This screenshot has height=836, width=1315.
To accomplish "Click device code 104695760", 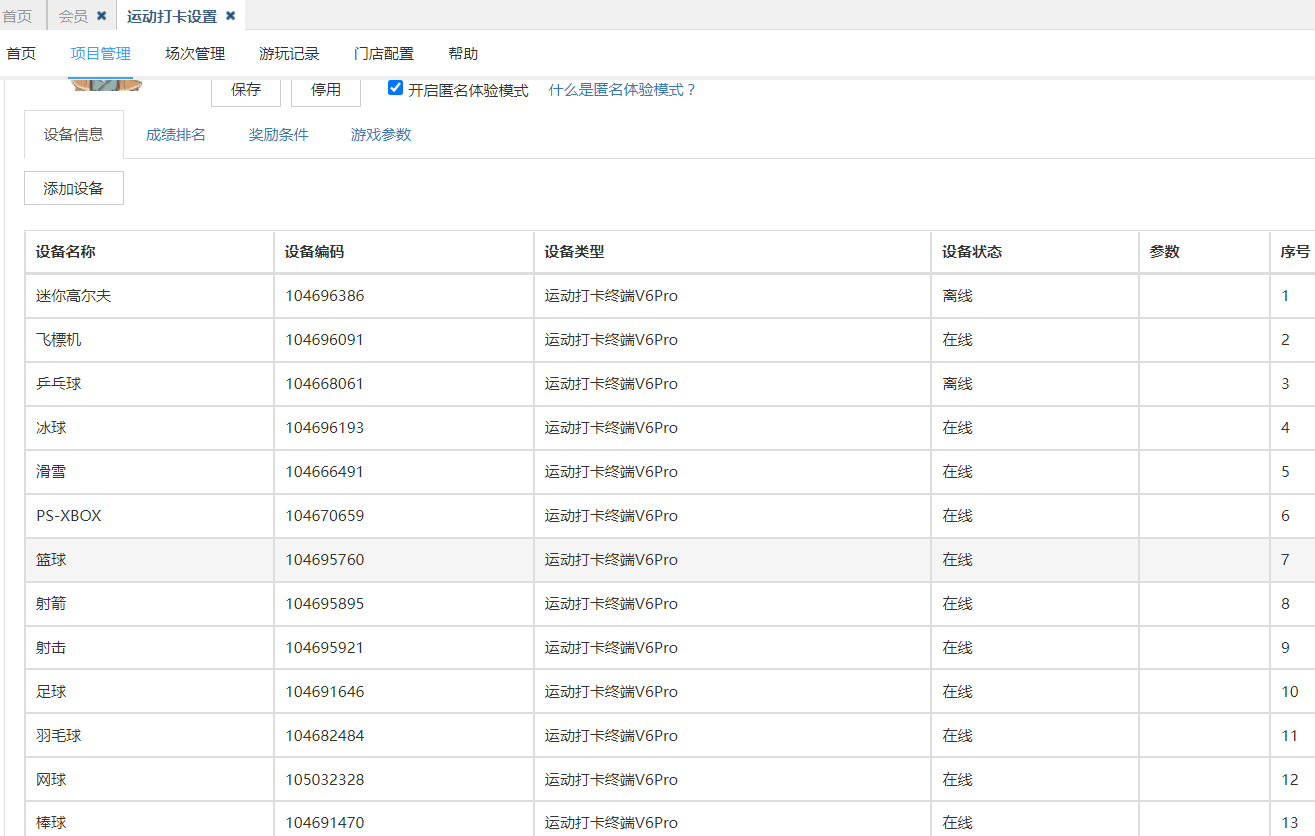I will pos(325,560).
